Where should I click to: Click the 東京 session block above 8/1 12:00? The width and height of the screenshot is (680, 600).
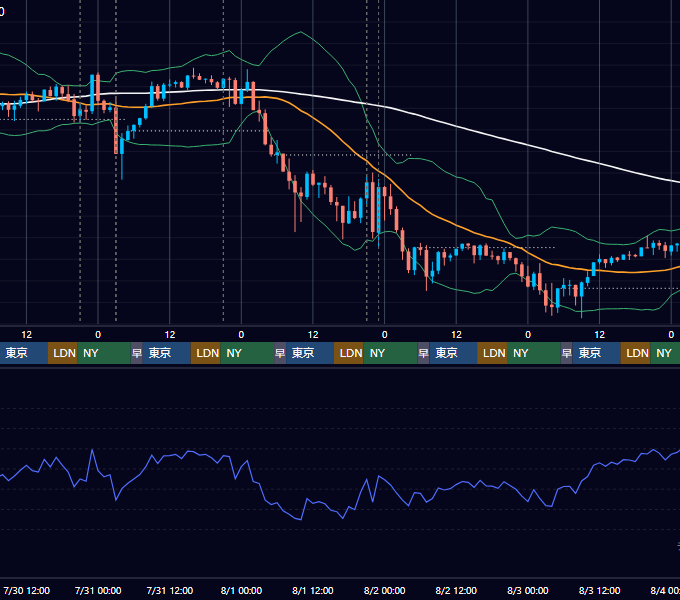point(310,353)
